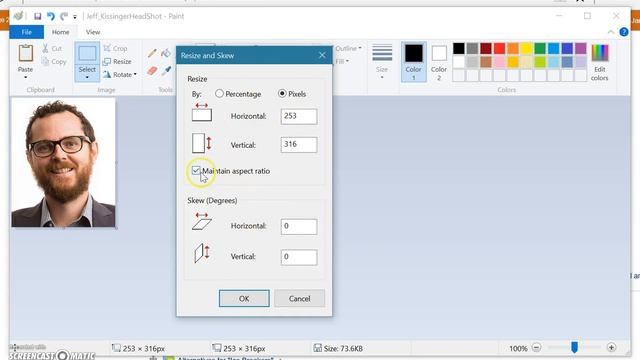The image size is (640, 360).
Task: Collapse the ribbon with the chevron
Action: point(611,32)
